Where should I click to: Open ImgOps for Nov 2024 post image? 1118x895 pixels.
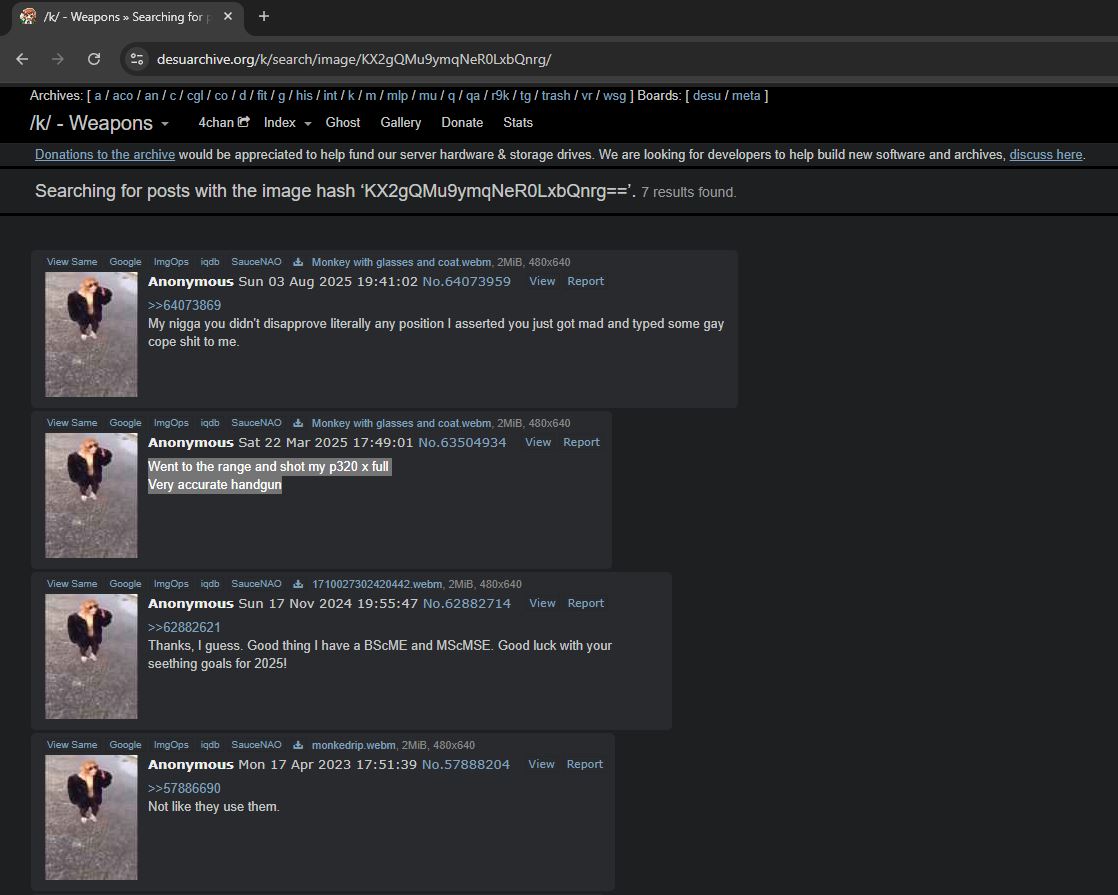171,583
